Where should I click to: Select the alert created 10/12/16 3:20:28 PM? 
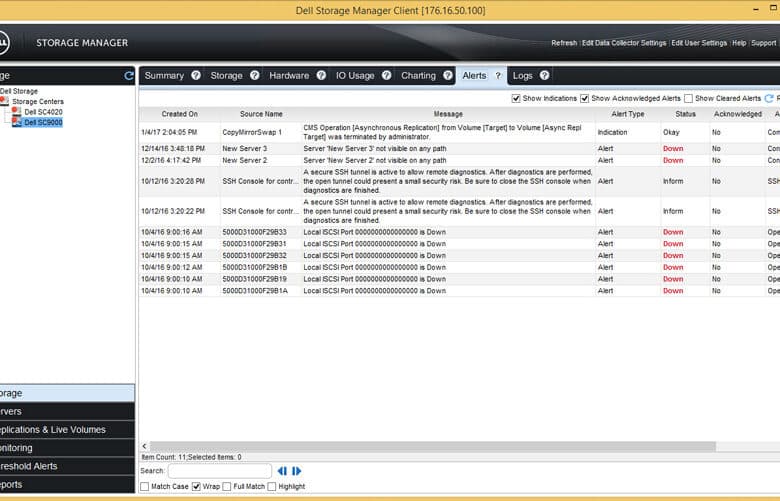[x=459, y=181]
